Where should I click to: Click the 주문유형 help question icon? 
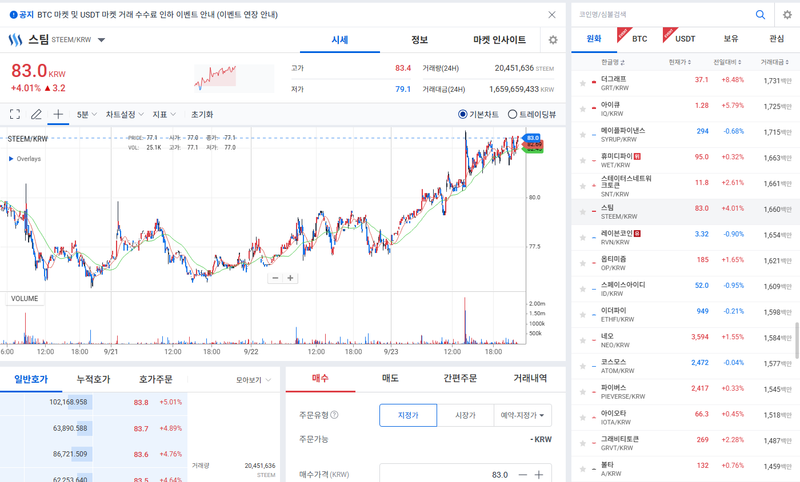[x=334, y=415]
